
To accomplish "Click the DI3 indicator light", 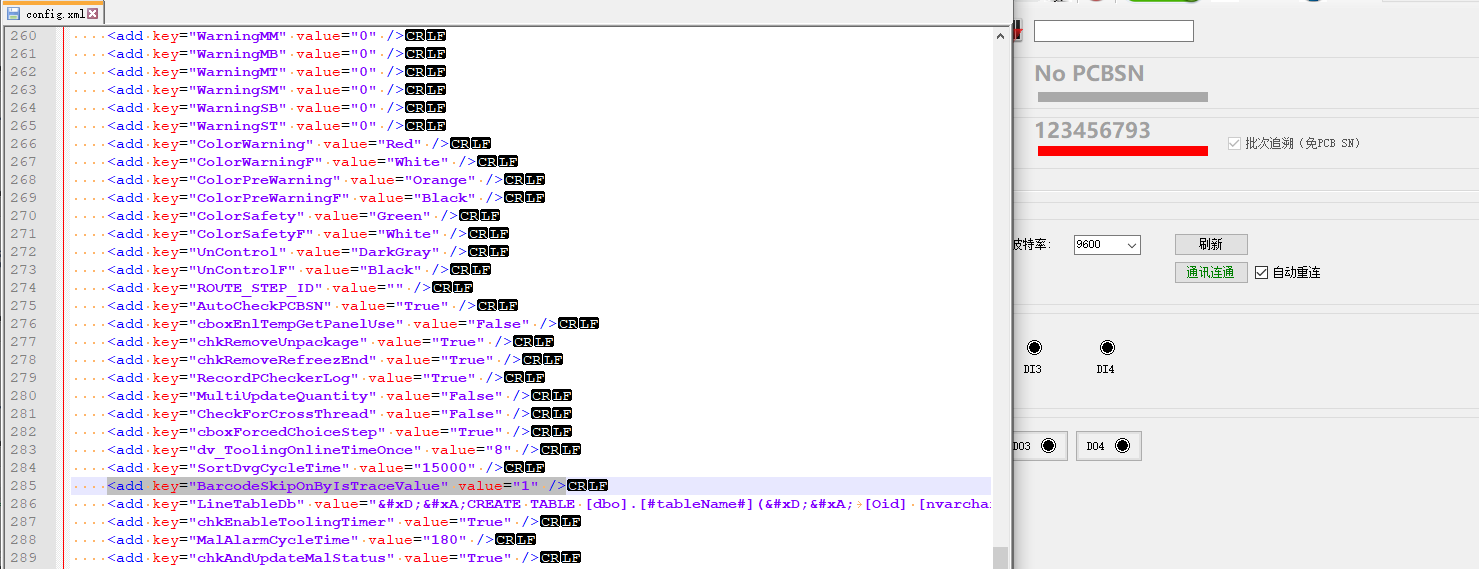I will pyautogui.click(x=1034, y=348).
